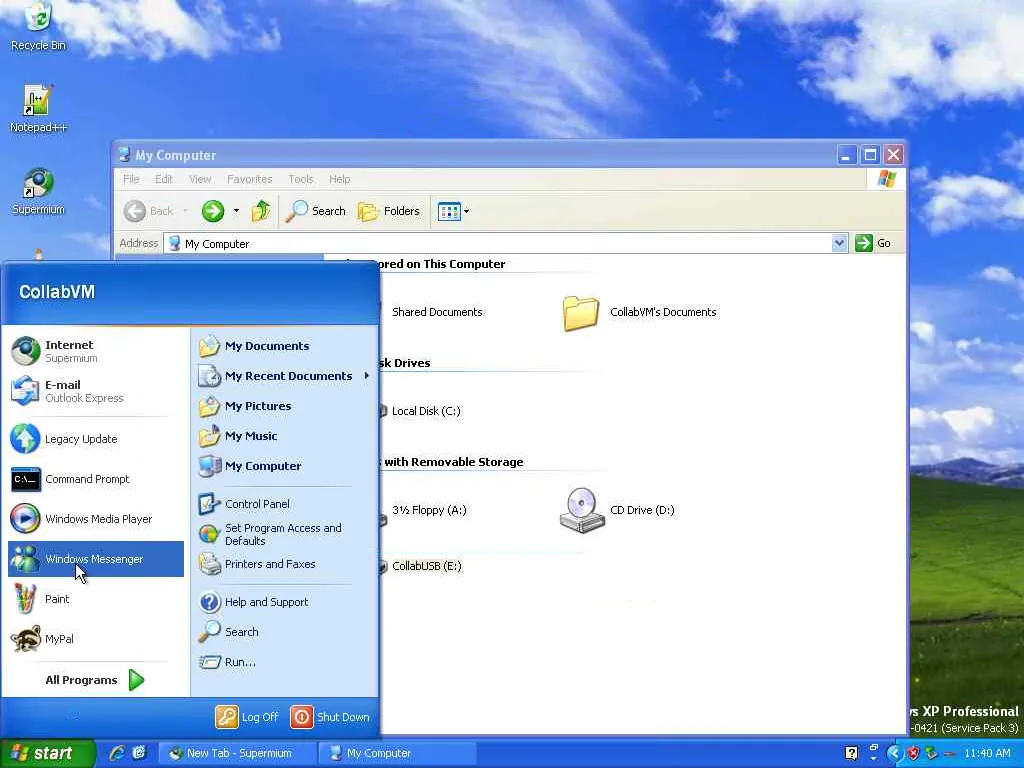Open the Tools menu
Image resolution: width=1024 pixels, height=768 pixels.
click(x=301, y=179)
